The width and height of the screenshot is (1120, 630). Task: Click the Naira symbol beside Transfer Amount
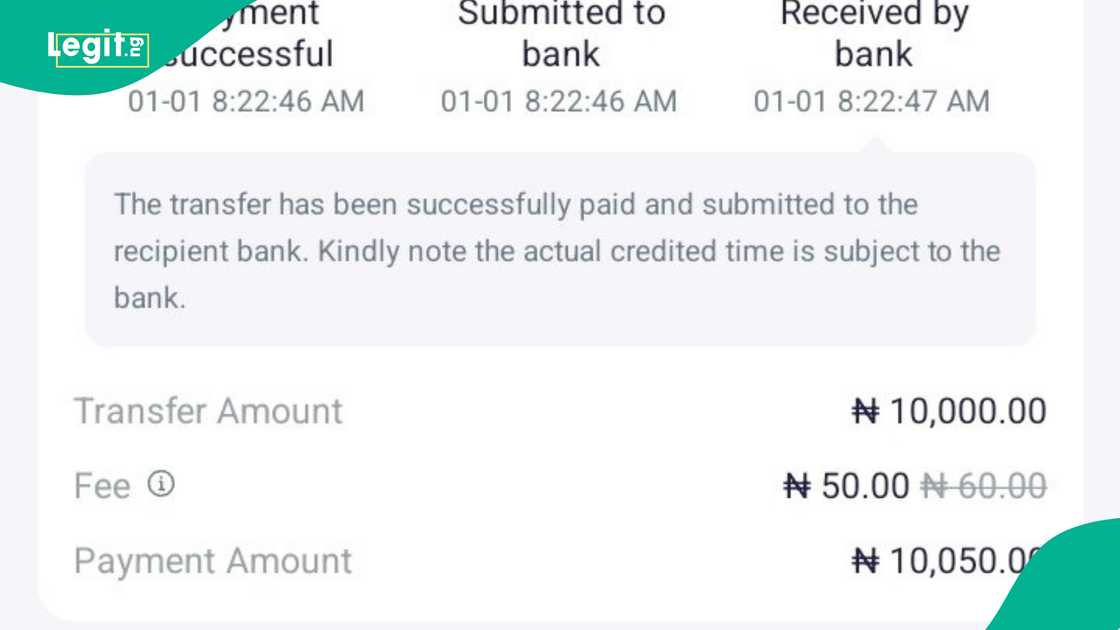[x=866, y=411]
